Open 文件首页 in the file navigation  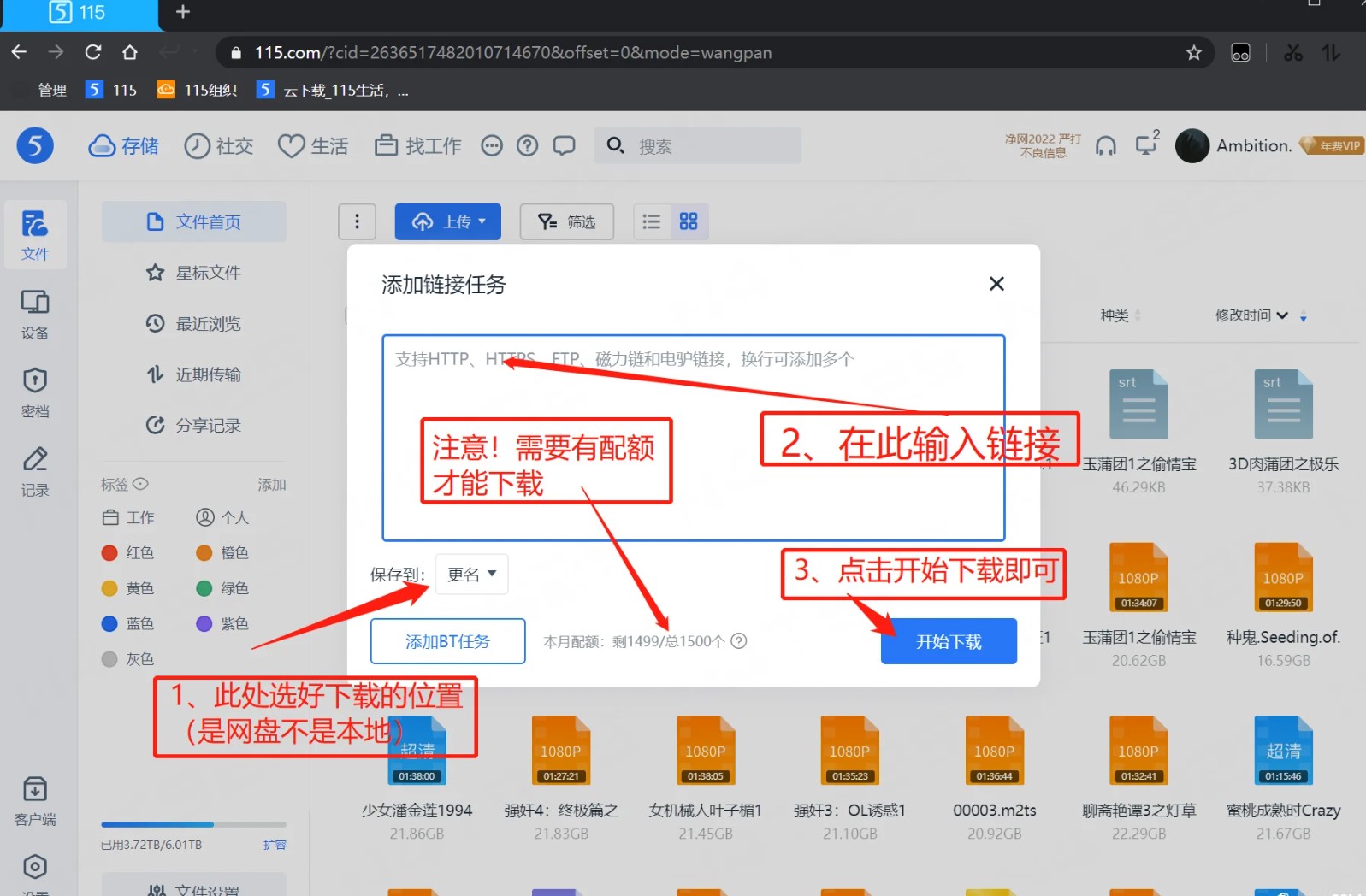tap(194, 222)
